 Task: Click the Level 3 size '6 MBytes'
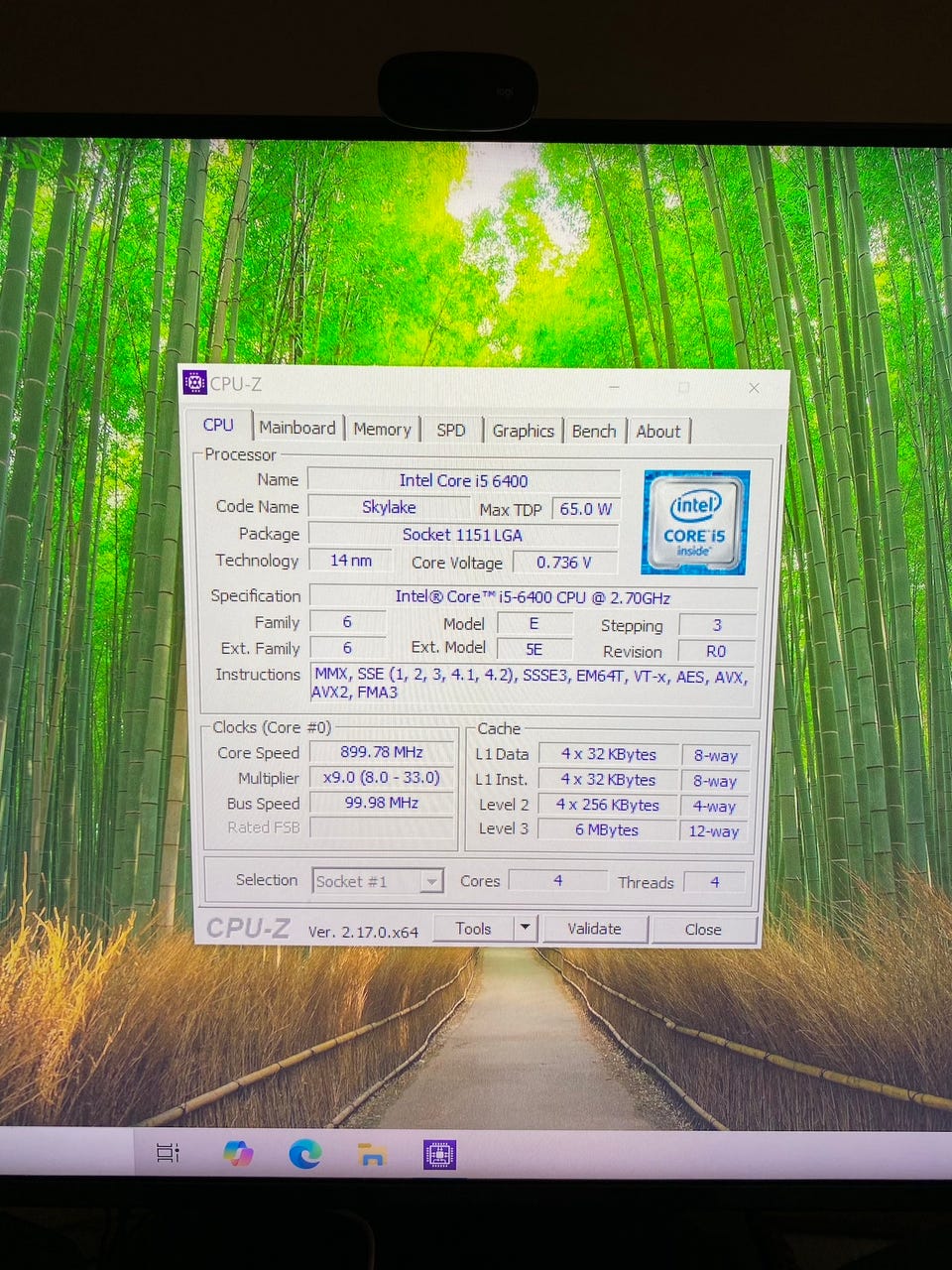pos(607,829)
